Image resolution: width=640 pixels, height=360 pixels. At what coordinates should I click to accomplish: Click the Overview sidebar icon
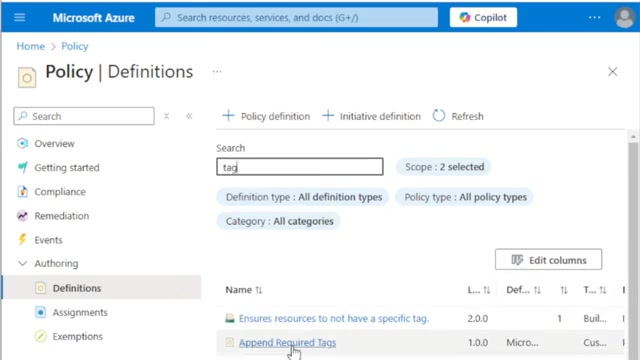point(22,143)
